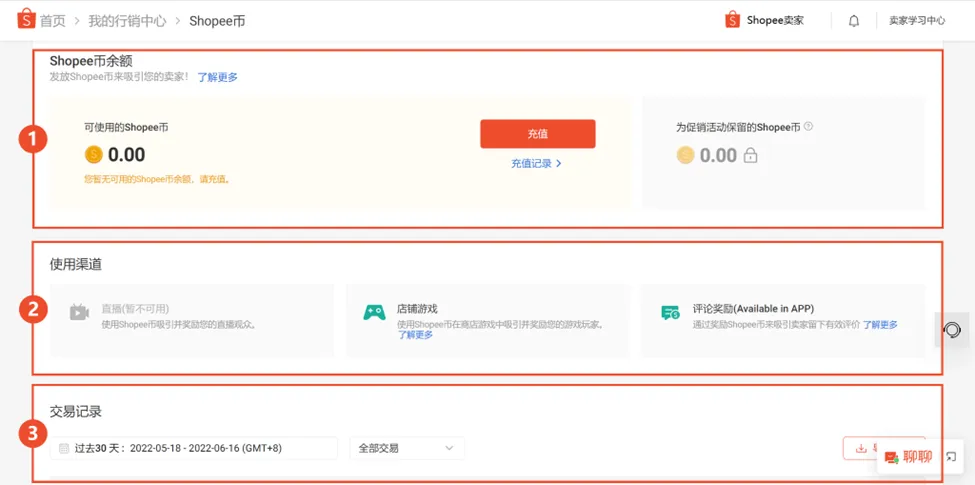Viewport: 975px width, 485px height.
Task: Click the Shopee币余额 heading
Action: click(91, 61)
